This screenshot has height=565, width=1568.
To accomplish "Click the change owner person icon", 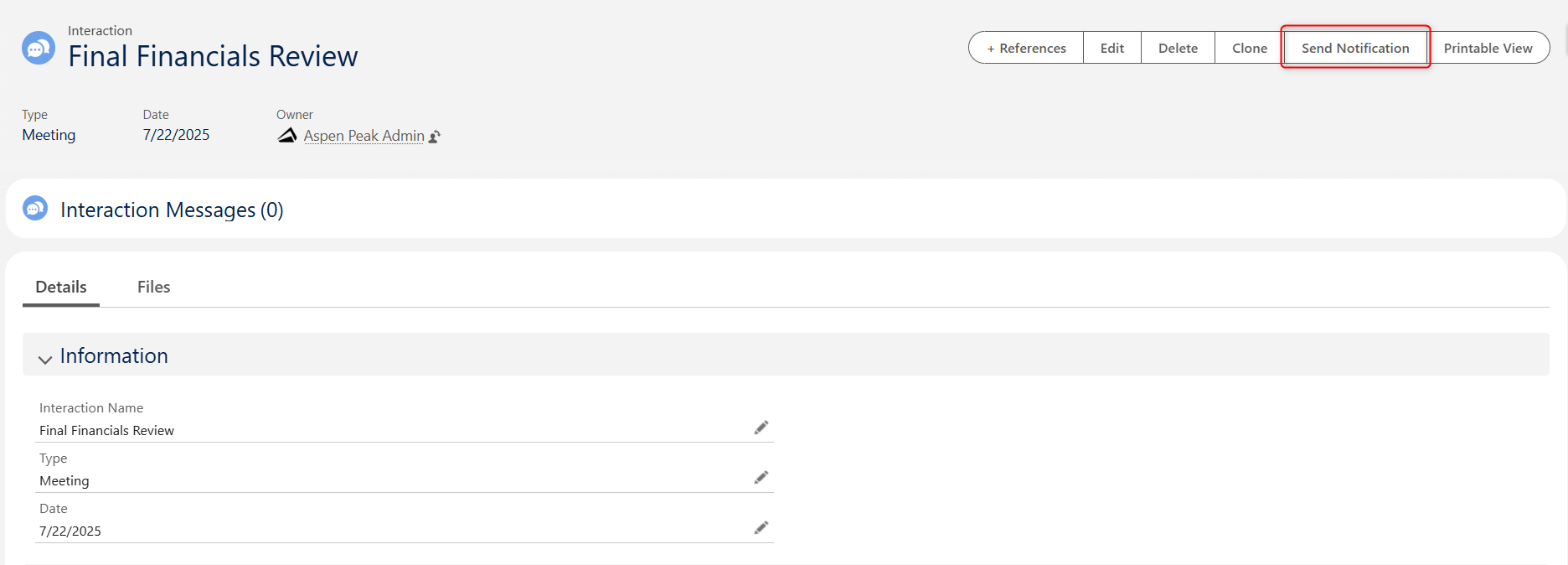I will [435, 137].
